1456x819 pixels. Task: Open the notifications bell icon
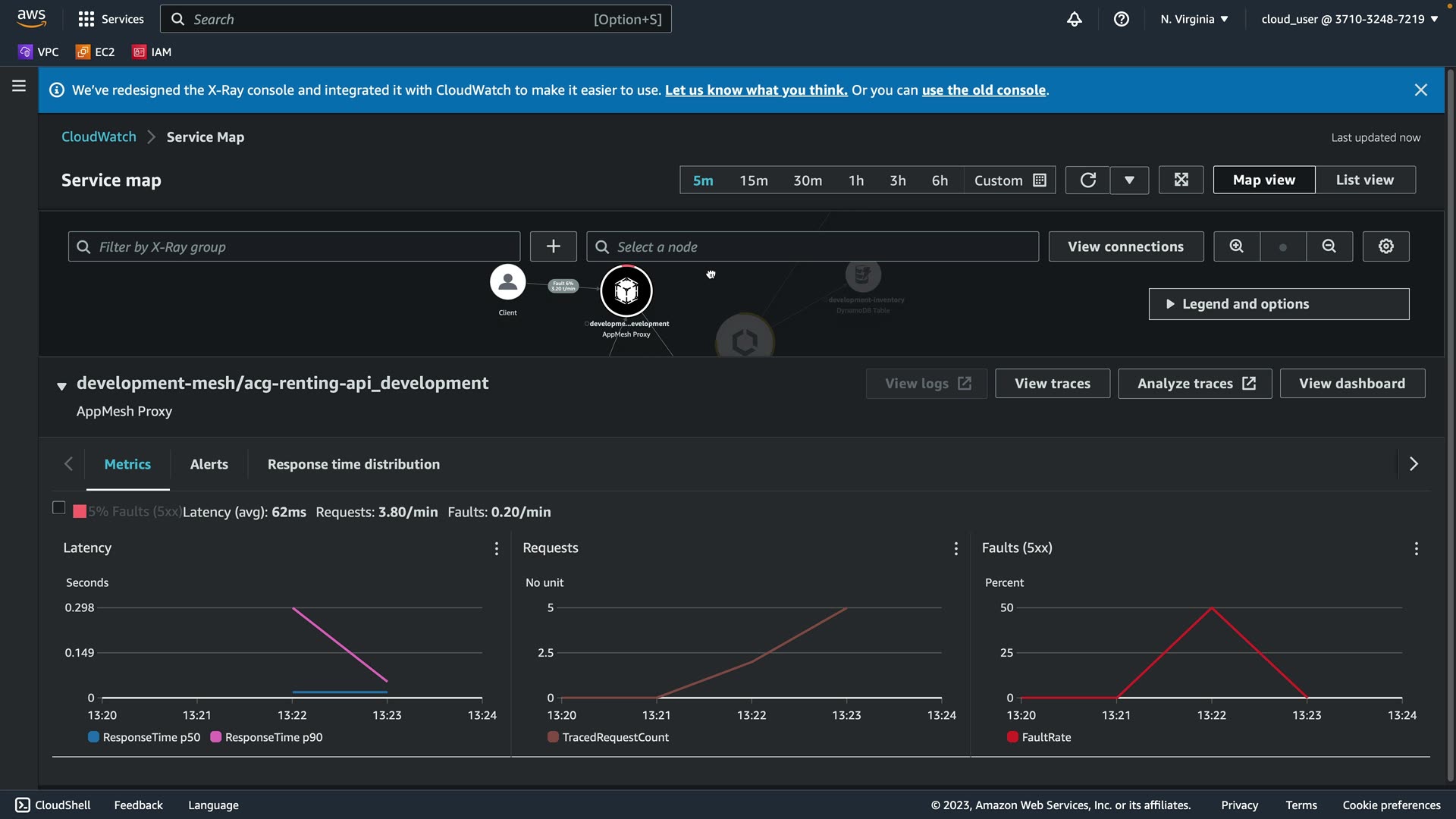point(1074,19)
